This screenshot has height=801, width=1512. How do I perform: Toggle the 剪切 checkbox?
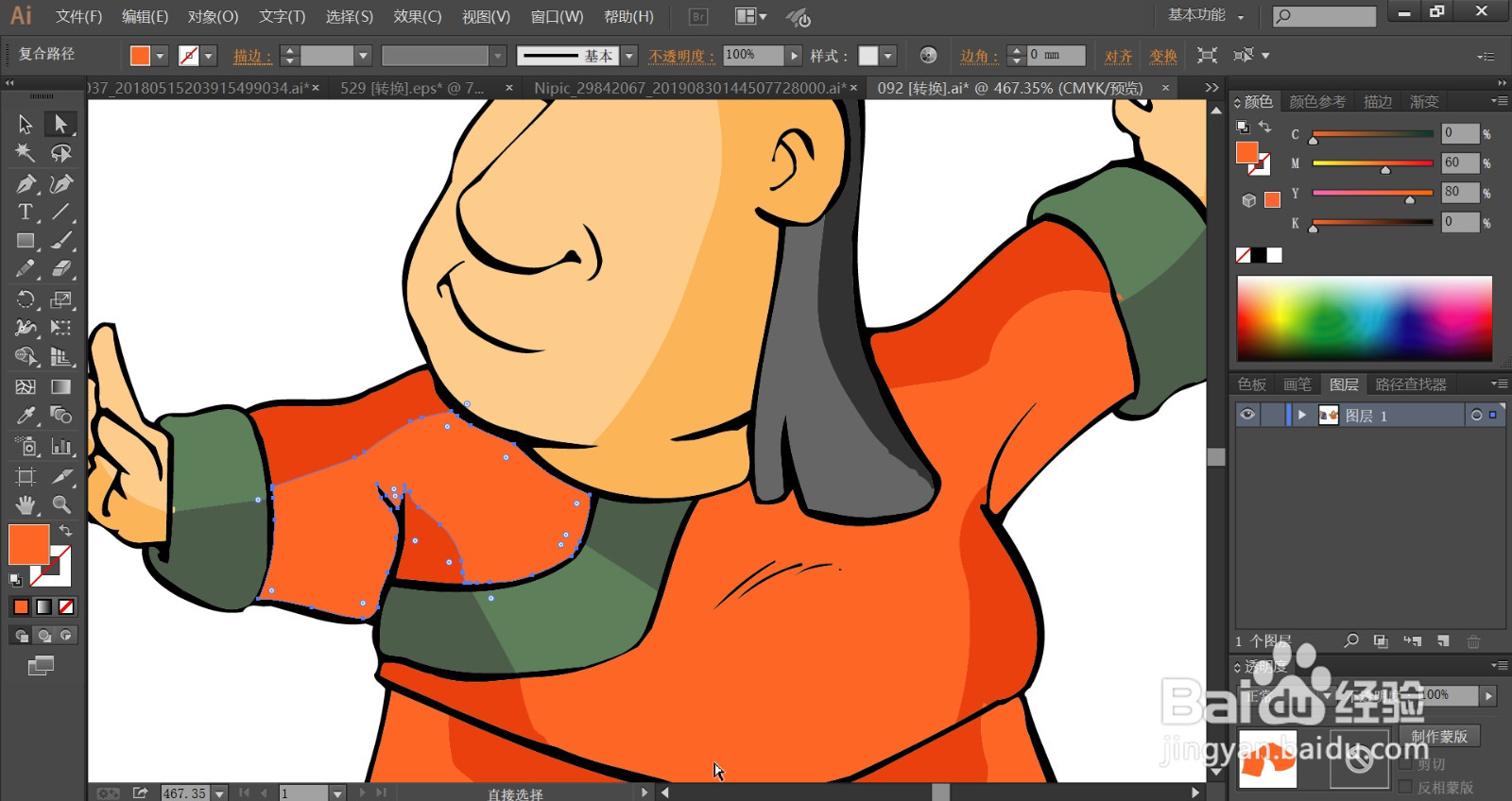[x=1405, y=764]
